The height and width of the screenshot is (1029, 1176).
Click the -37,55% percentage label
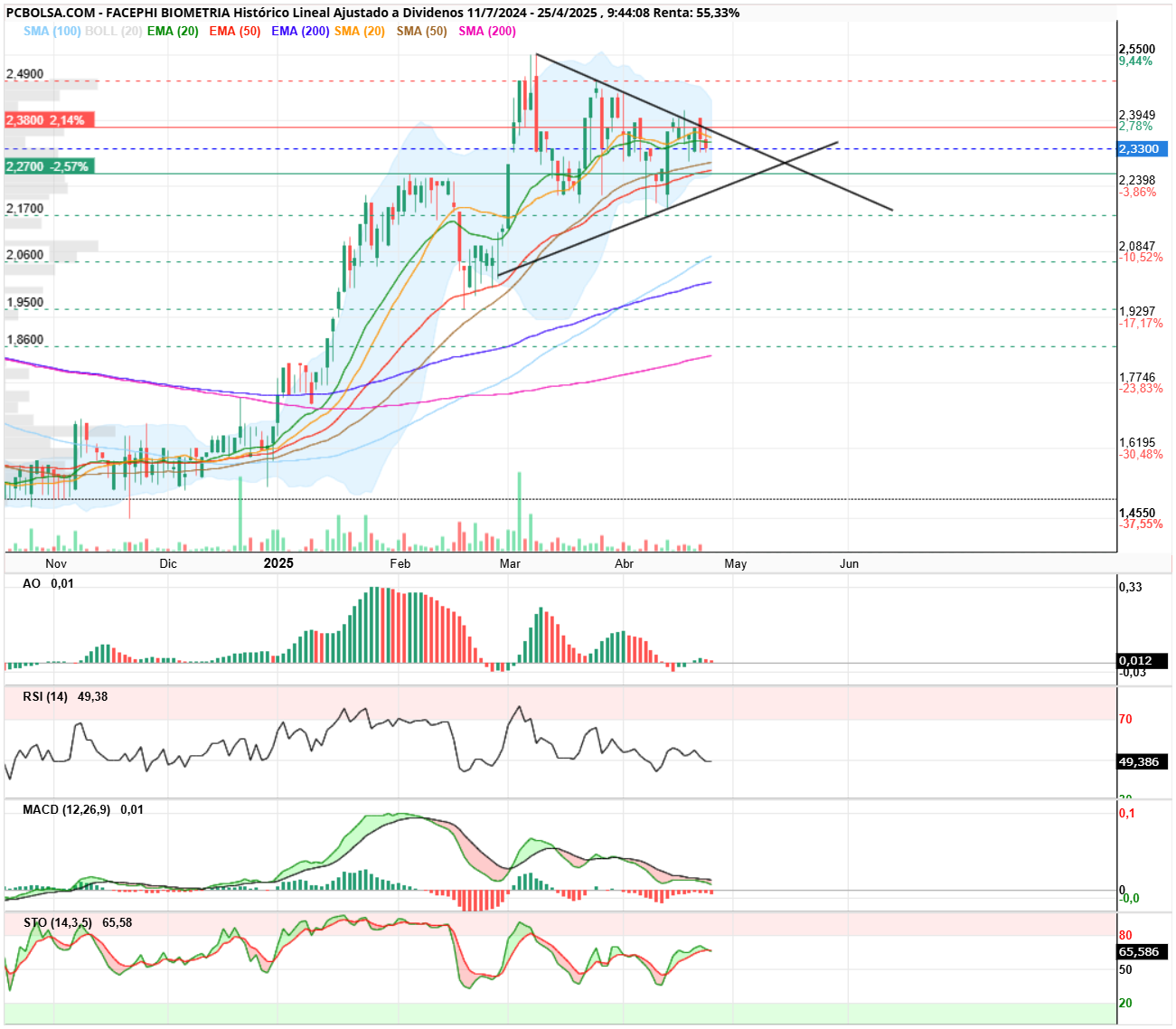(x=1142, y=524)
